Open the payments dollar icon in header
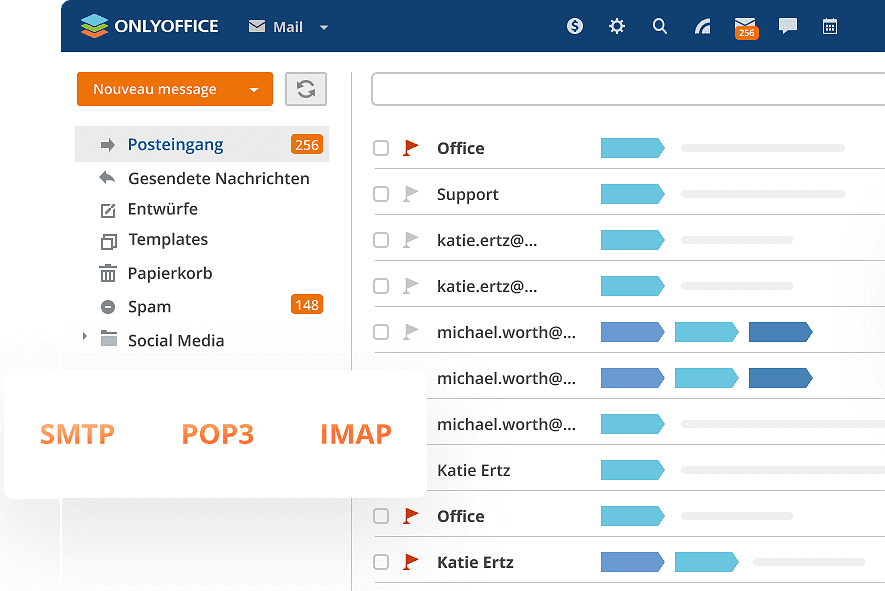This screenshot has width=885, height=591. click(575, 27)
